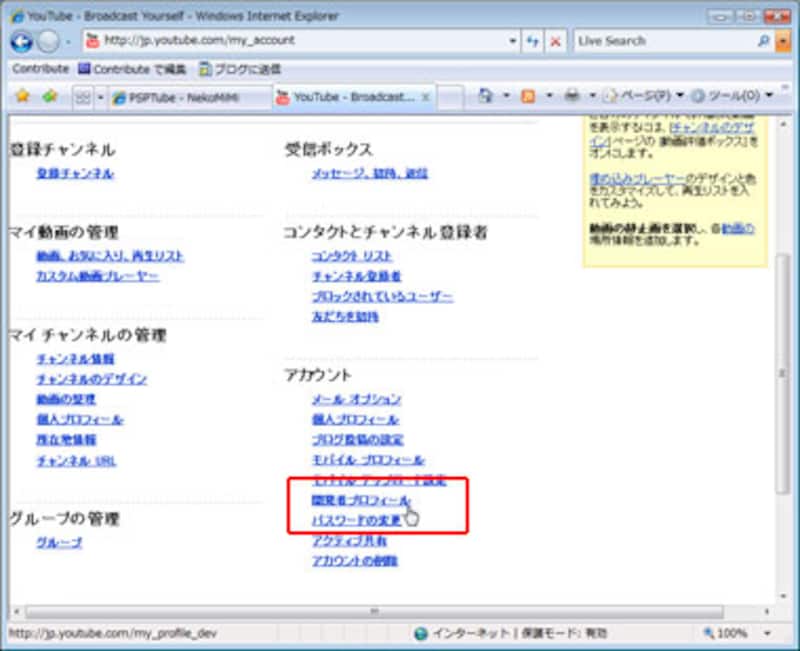800x651 pixels.
Task: Close the YouTube - Broadcast tab
Action: pyautogui.click(x=425, y=97)
